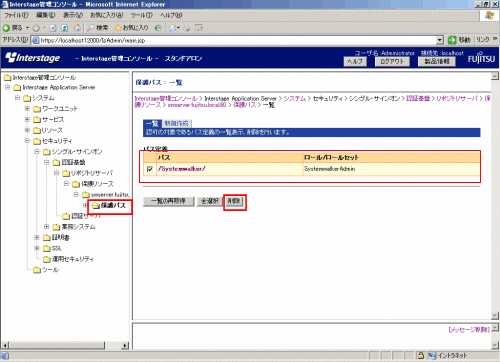Click the Stop page toolbar icon
This screenshot has width=500, height=362.
point(53,28)
